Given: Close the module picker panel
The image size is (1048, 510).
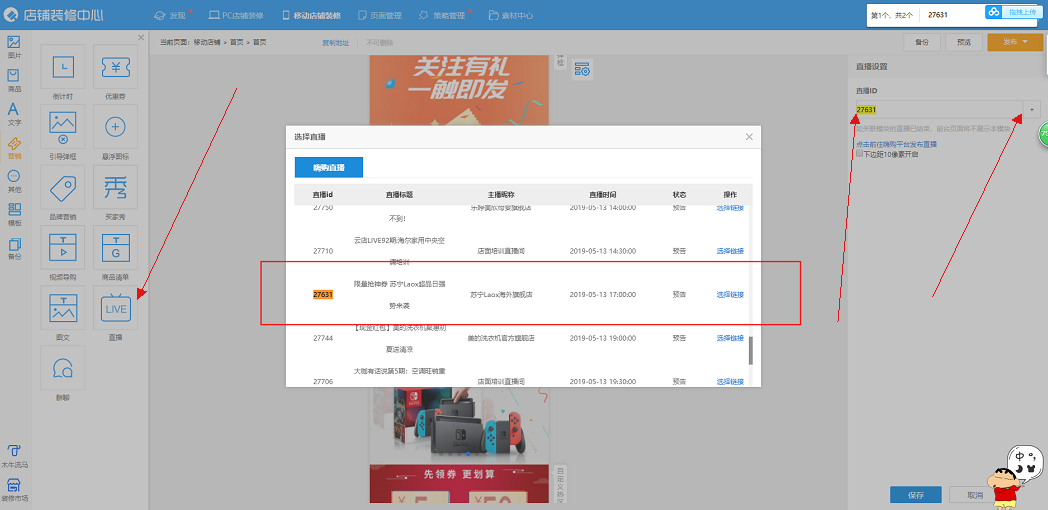Looking at the screenshot, I should tap(141, 37).
